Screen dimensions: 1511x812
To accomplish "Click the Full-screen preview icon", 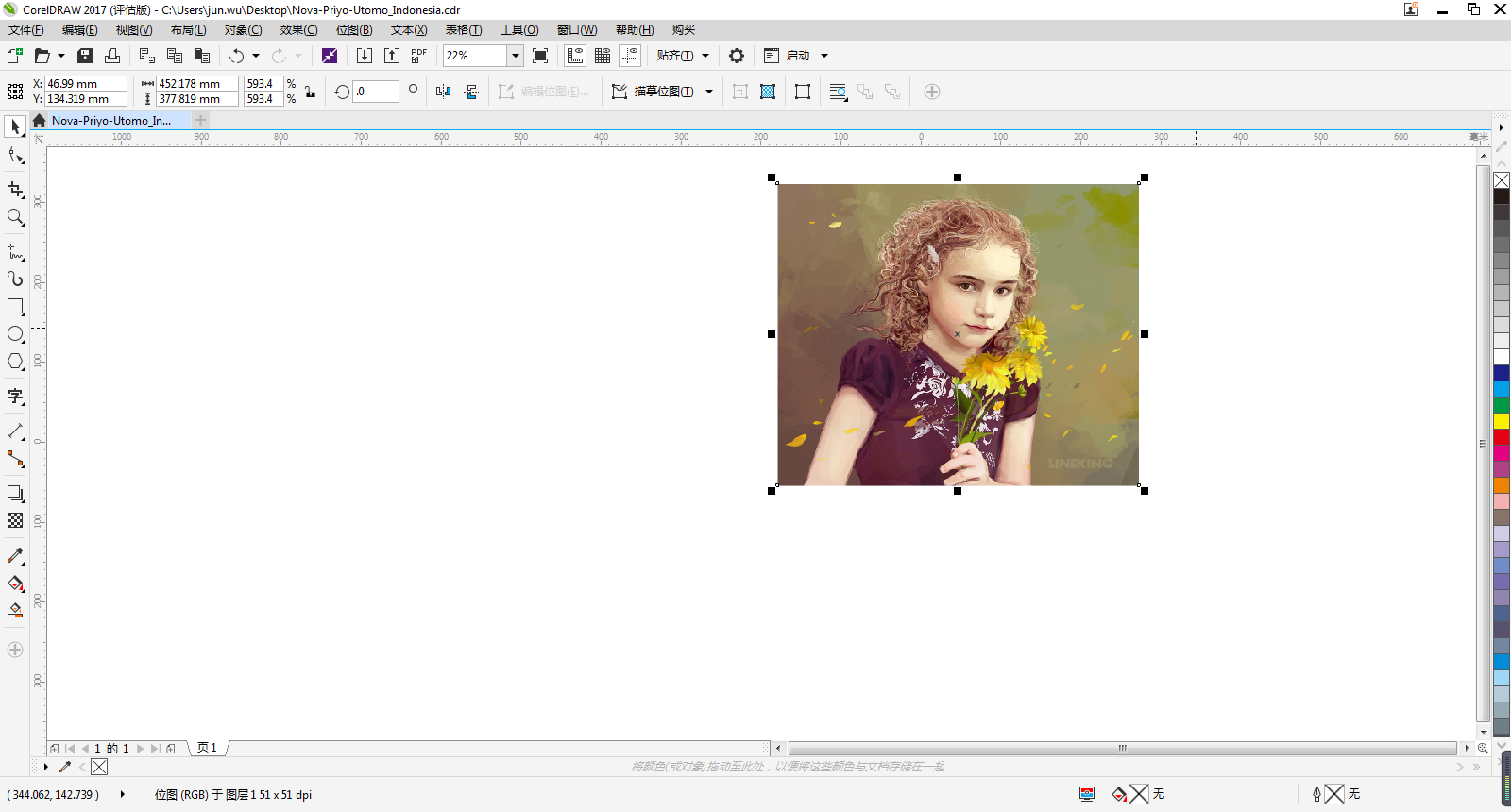I will coord(540,56).
